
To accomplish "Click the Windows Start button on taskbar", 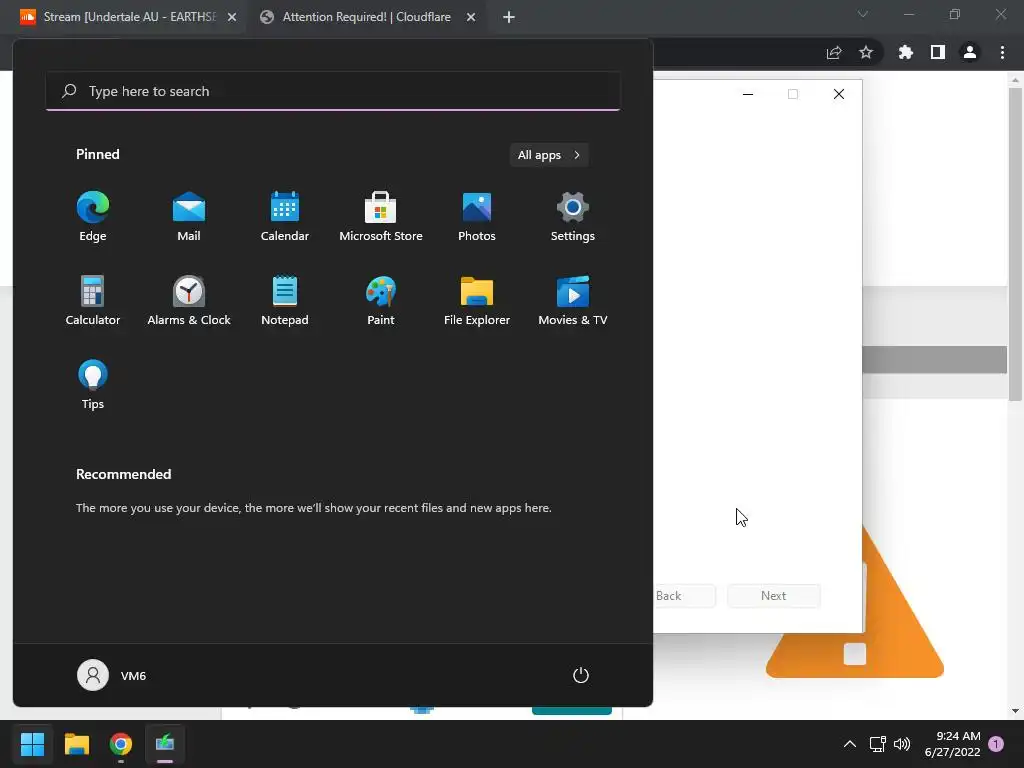I will tap(32, 744).
